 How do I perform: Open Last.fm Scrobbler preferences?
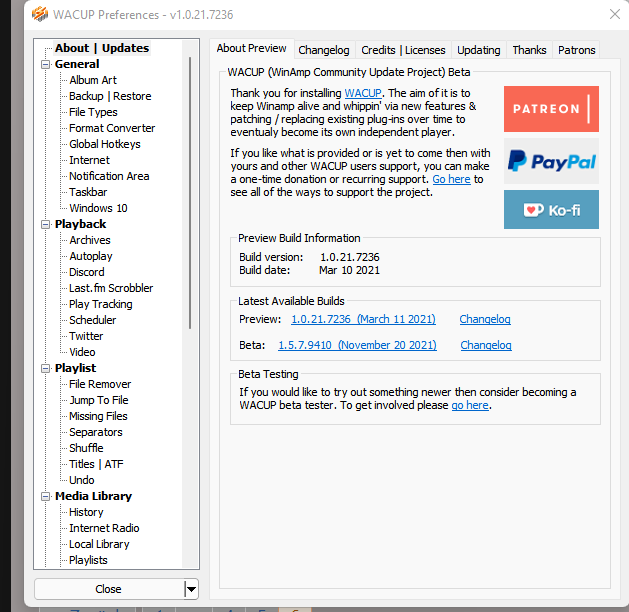point(111,288)
